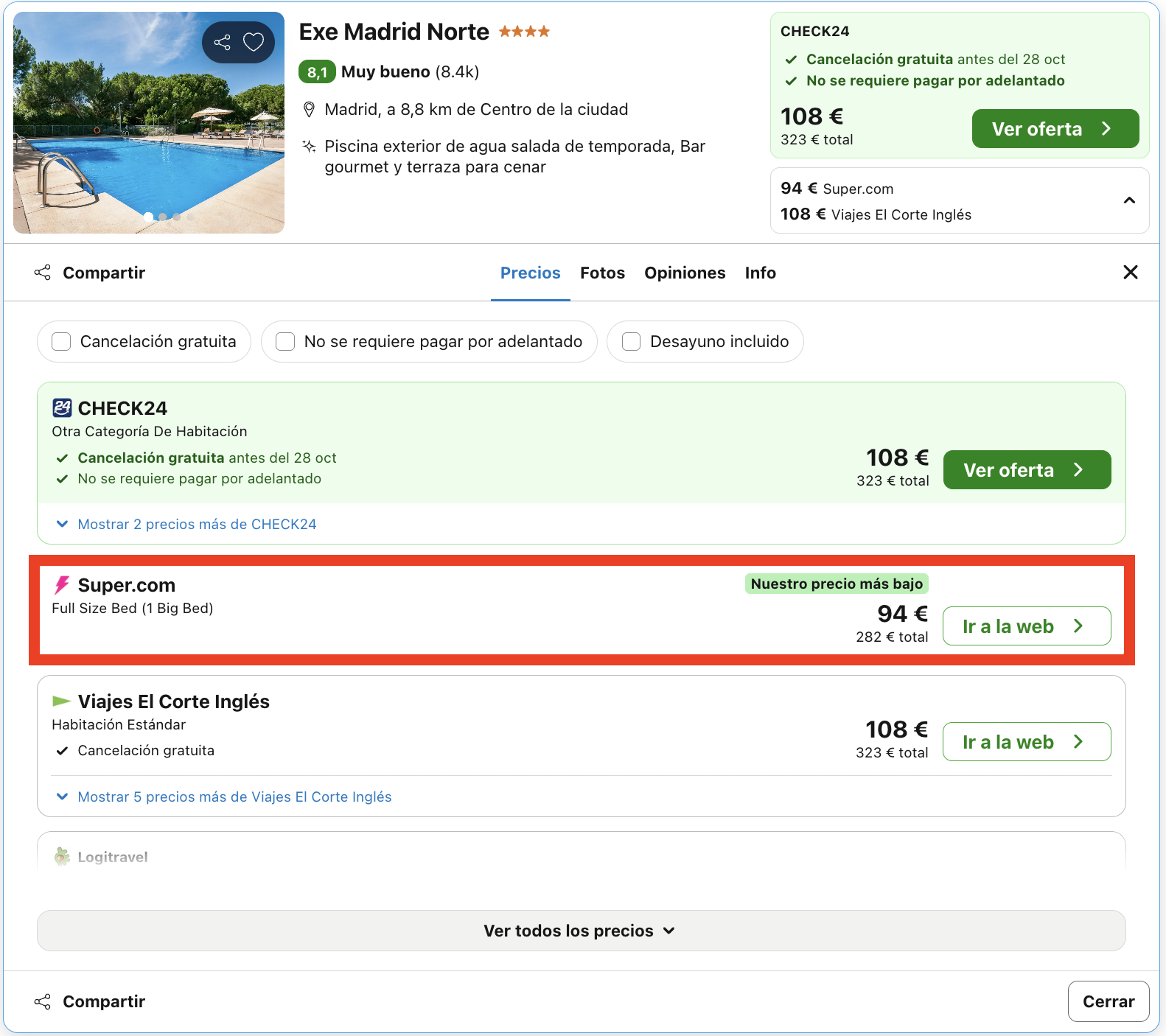This screenshot has height=1036, width=1166.
Task: Click the 108 € Viajes El Corte Inglés summary price
Action: [x=876, y=214]
